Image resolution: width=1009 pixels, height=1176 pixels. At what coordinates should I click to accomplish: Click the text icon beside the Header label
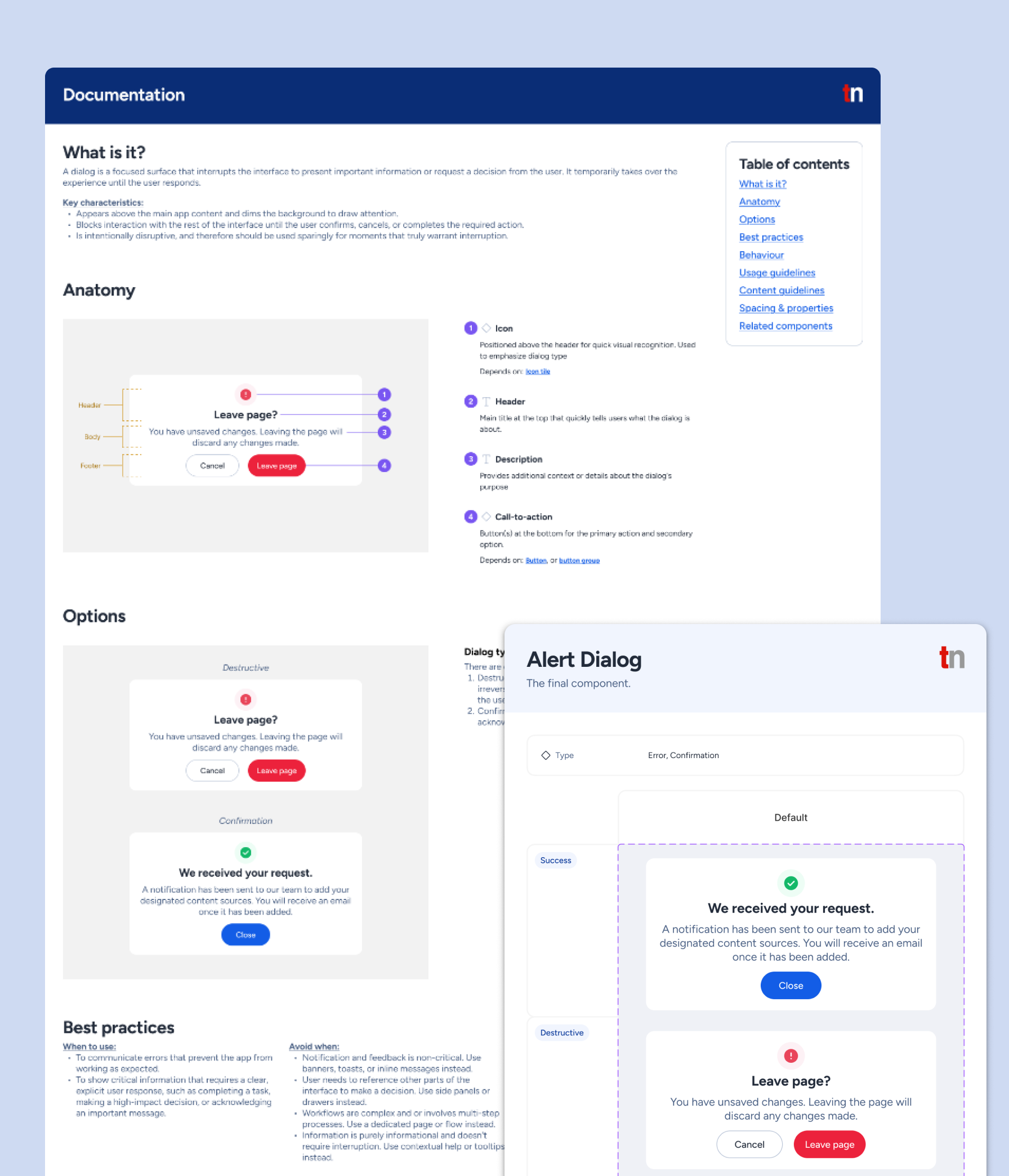[x=486, y=401]
